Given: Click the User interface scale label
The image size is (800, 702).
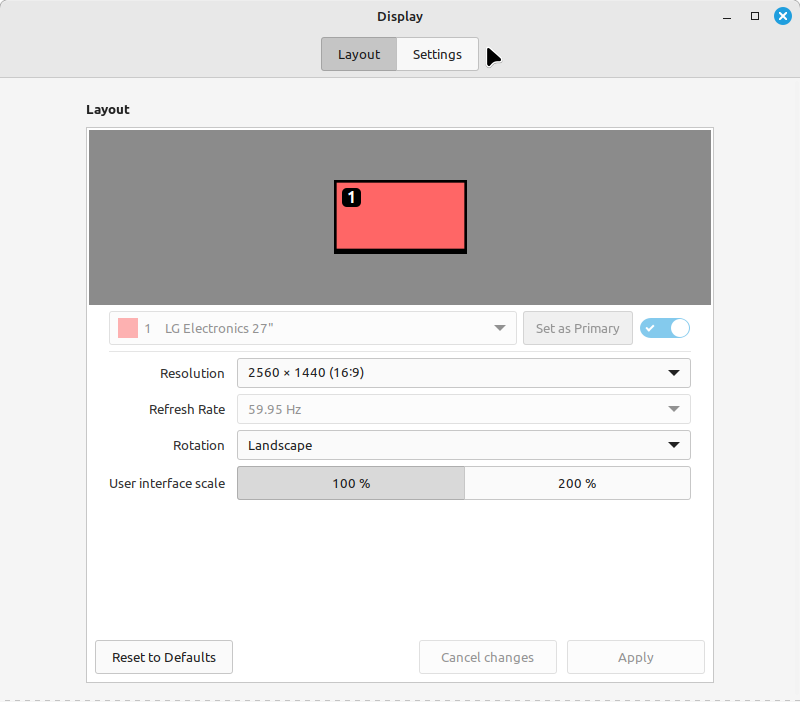Looking at the screenshot, I should tap(167, 483).
